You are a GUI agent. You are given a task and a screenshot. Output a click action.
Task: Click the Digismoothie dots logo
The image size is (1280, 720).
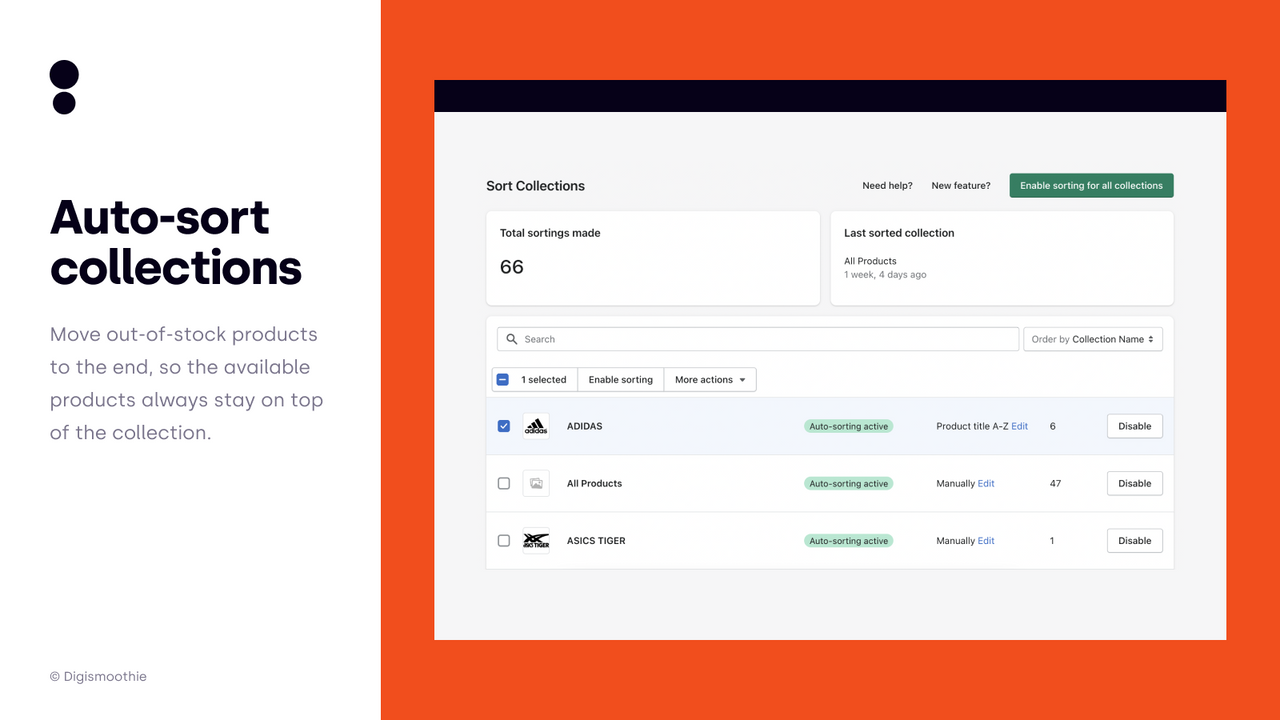(63, 87)
